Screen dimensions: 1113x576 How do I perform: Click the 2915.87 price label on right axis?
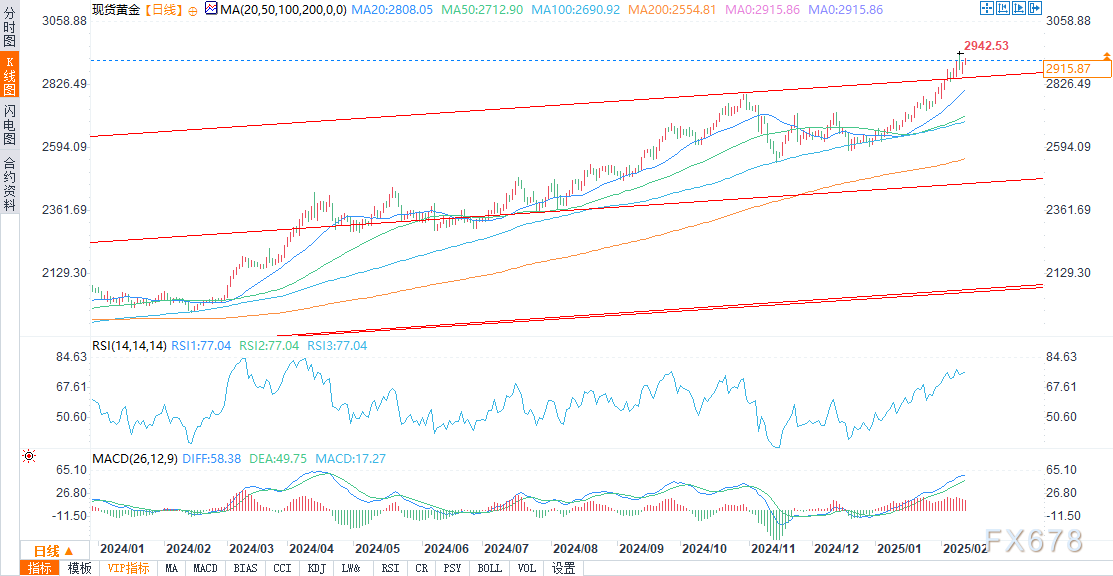pos(1075,68)
